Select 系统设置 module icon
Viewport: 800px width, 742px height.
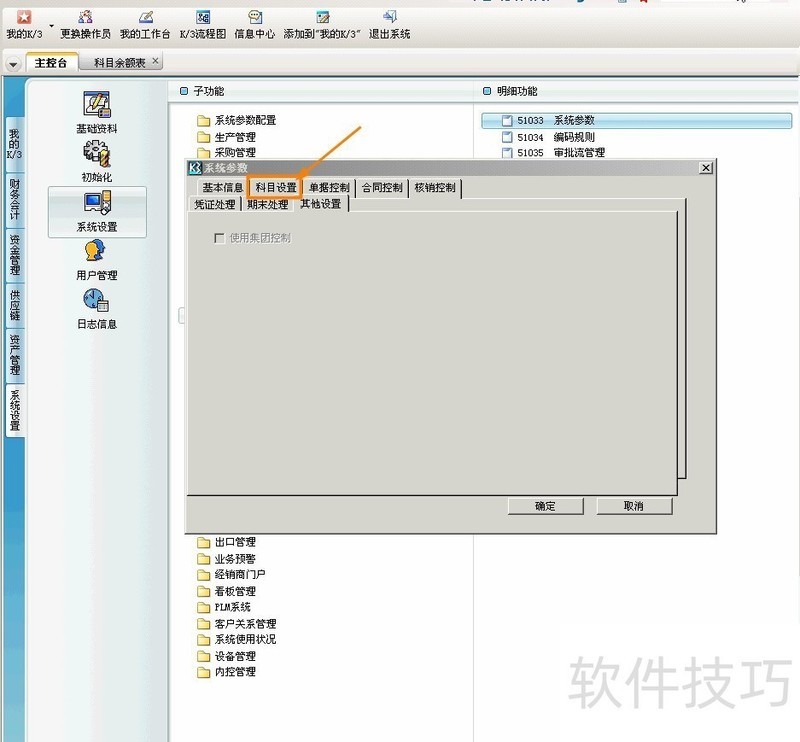(97, 211)
